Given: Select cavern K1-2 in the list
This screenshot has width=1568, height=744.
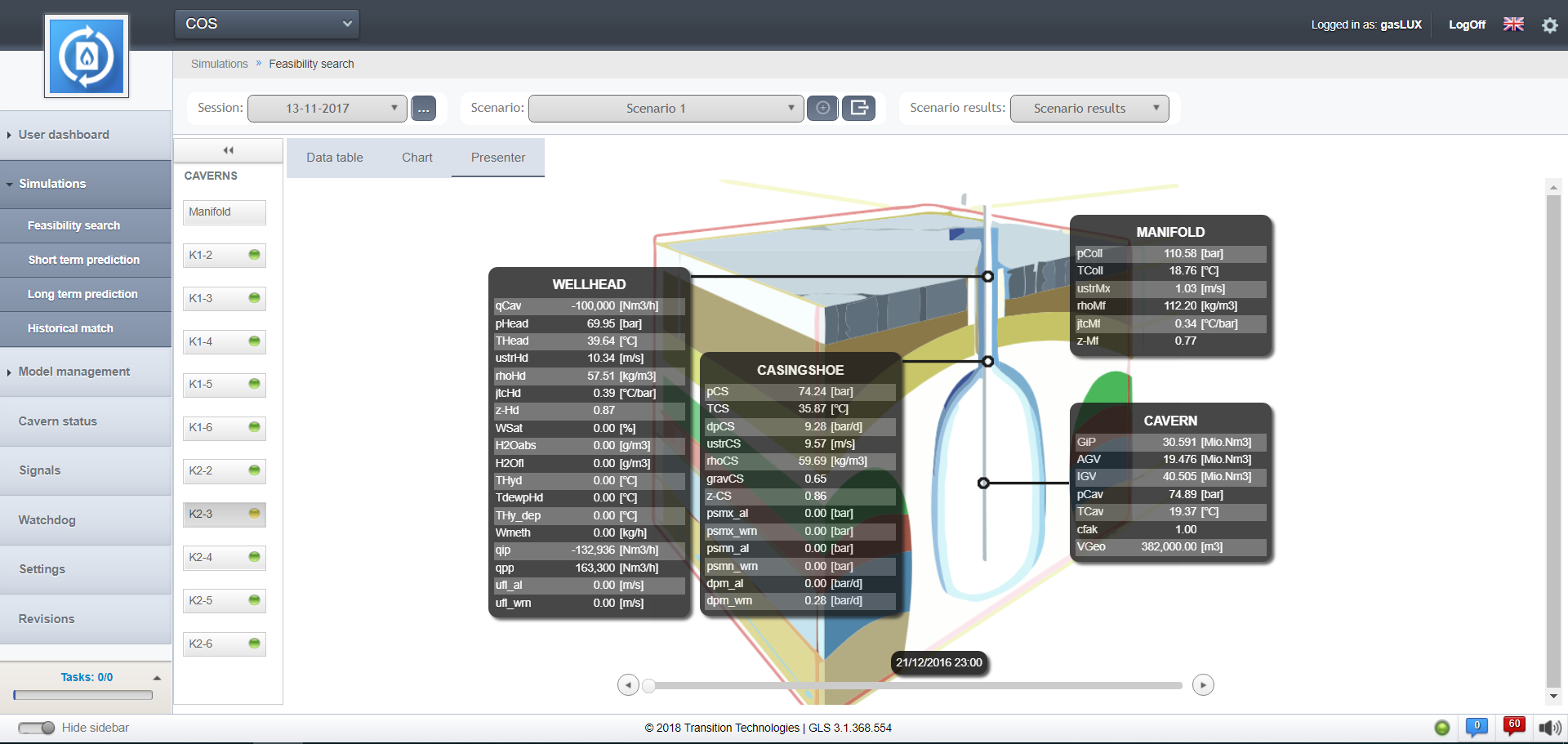Looking at the screenshot, I should [x=224, y=256].
